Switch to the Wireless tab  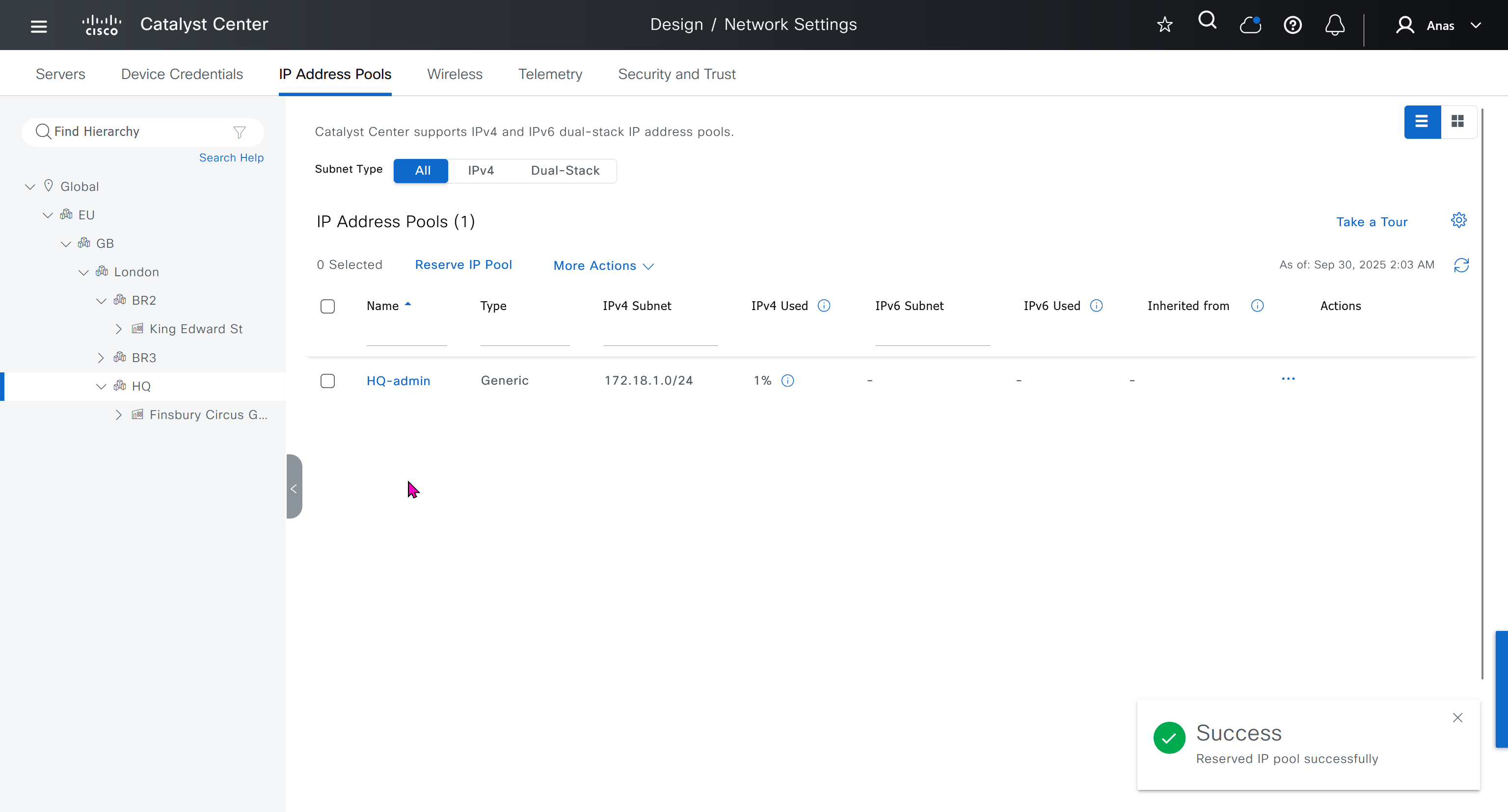tap(454, 74)
